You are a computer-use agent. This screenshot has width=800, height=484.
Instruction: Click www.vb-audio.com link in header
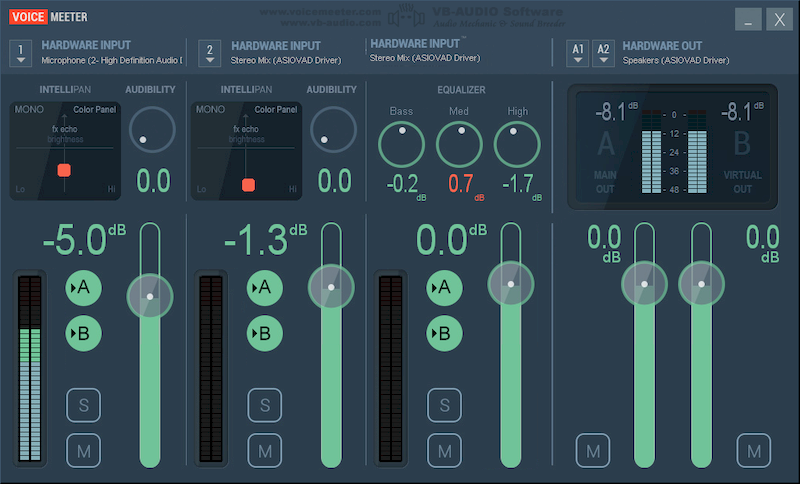[x=331, y=22]
